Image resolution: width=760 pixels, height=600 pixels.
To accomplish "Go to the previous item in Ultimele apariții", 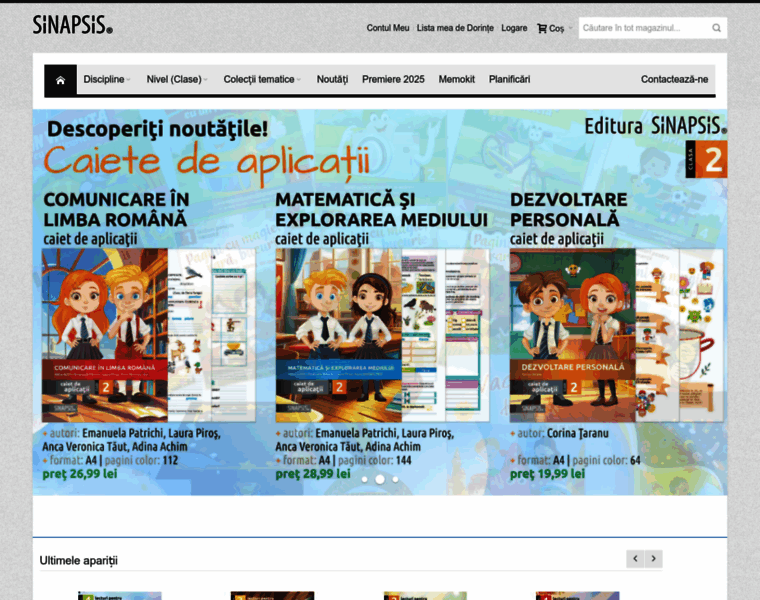I will tap(635, 559).
